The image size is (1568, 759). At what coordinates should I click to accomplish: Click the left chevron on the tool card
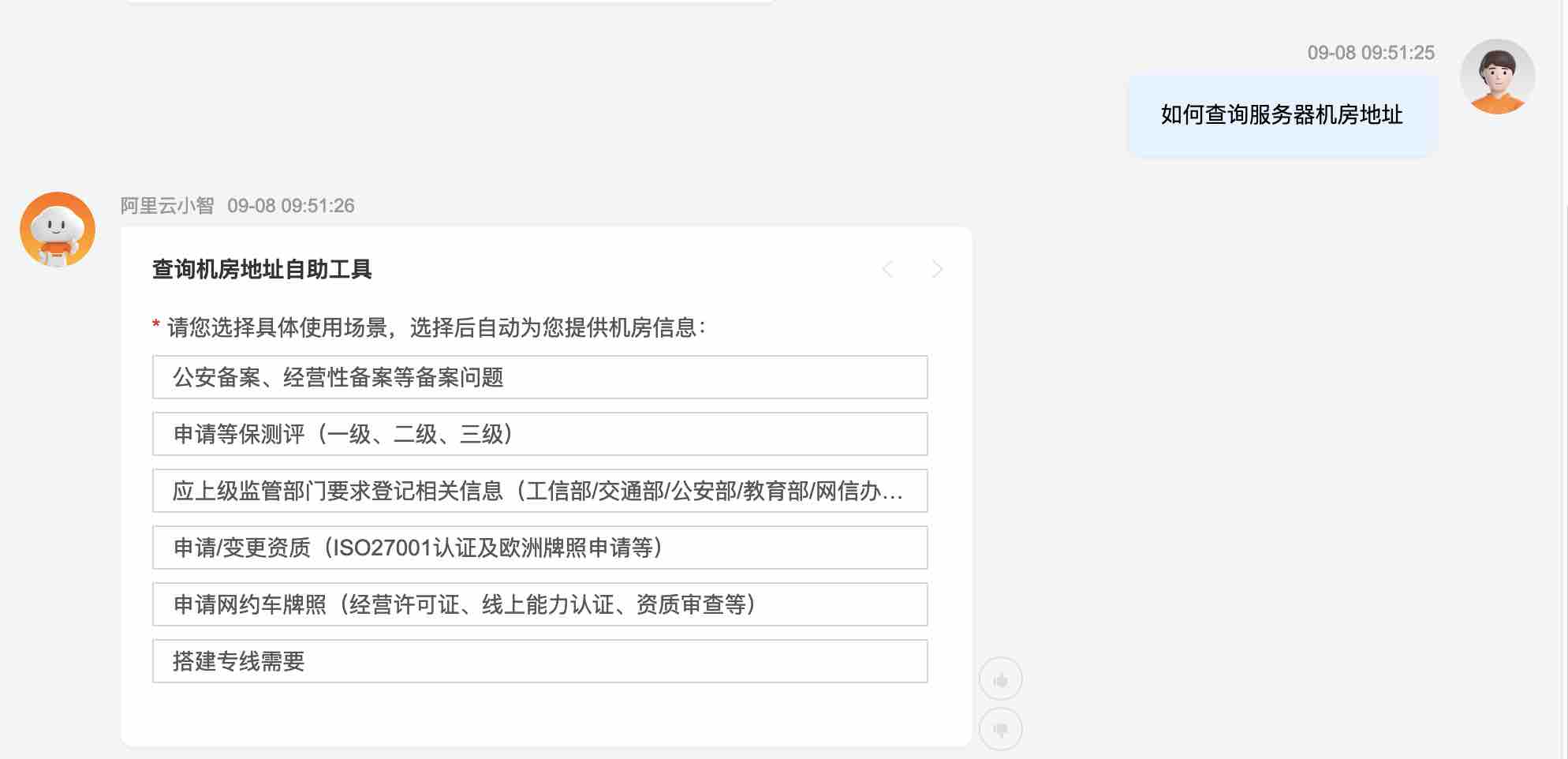pyautogui.click(x=888, y=270)
